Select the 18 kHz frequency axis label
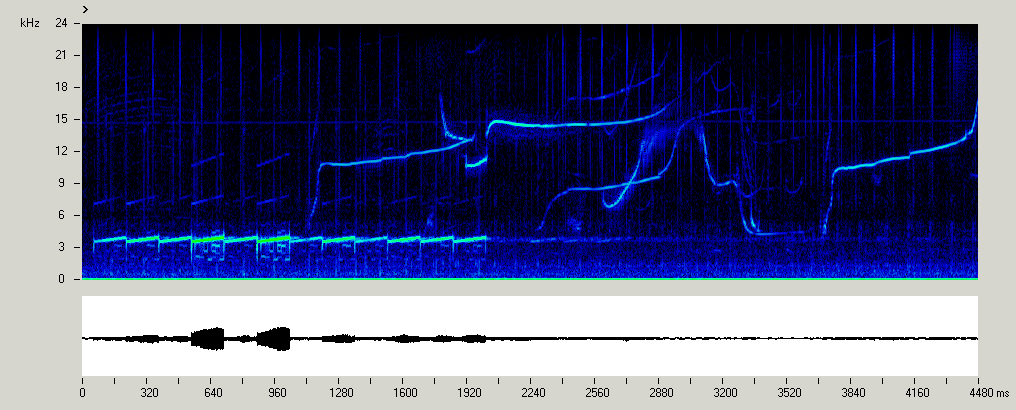The image size is (1016, 410). click(62, 87)
